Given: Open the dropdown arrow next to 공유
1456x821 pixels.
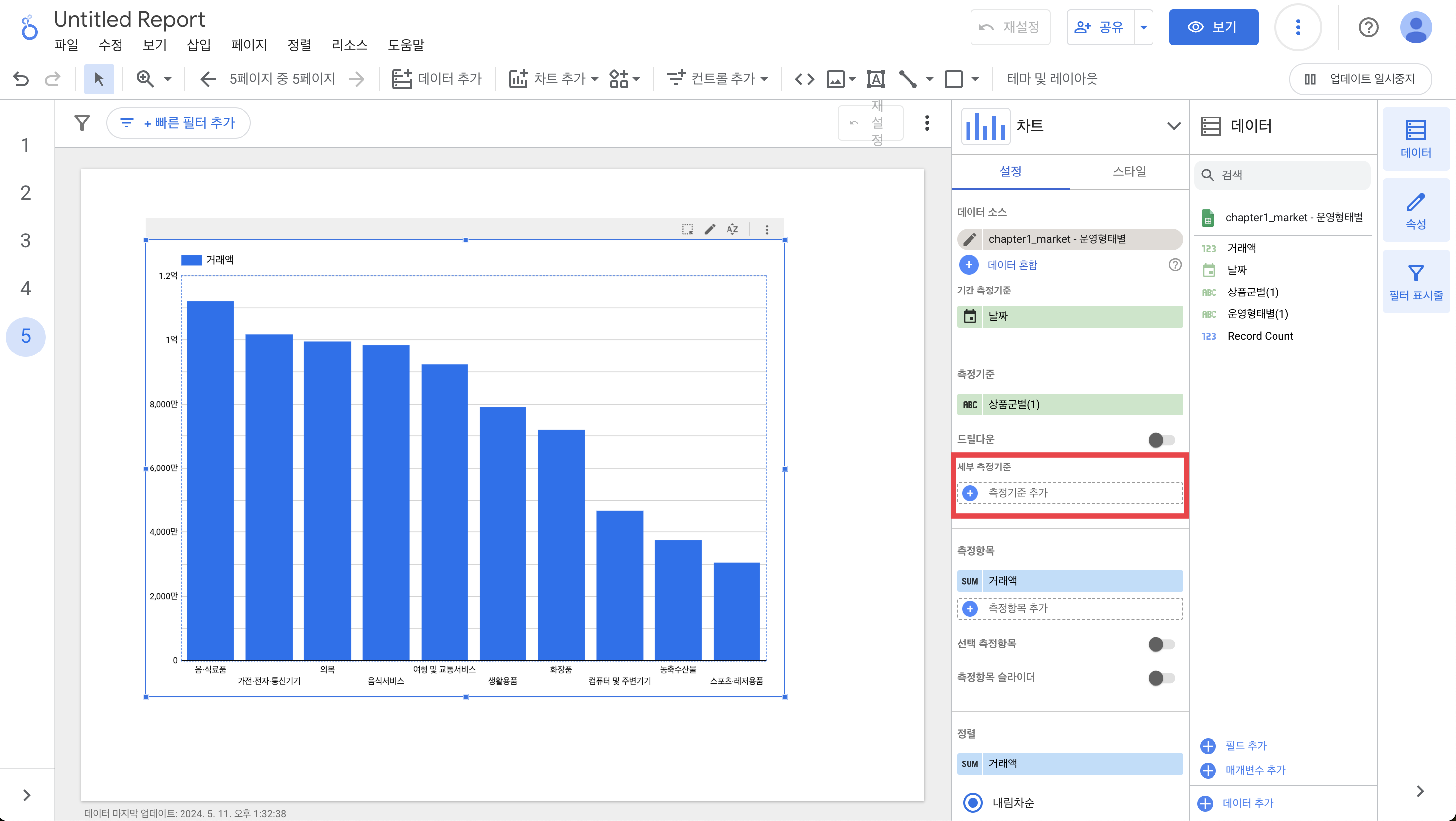Looking at the screenshot, I should (1143, 27).
